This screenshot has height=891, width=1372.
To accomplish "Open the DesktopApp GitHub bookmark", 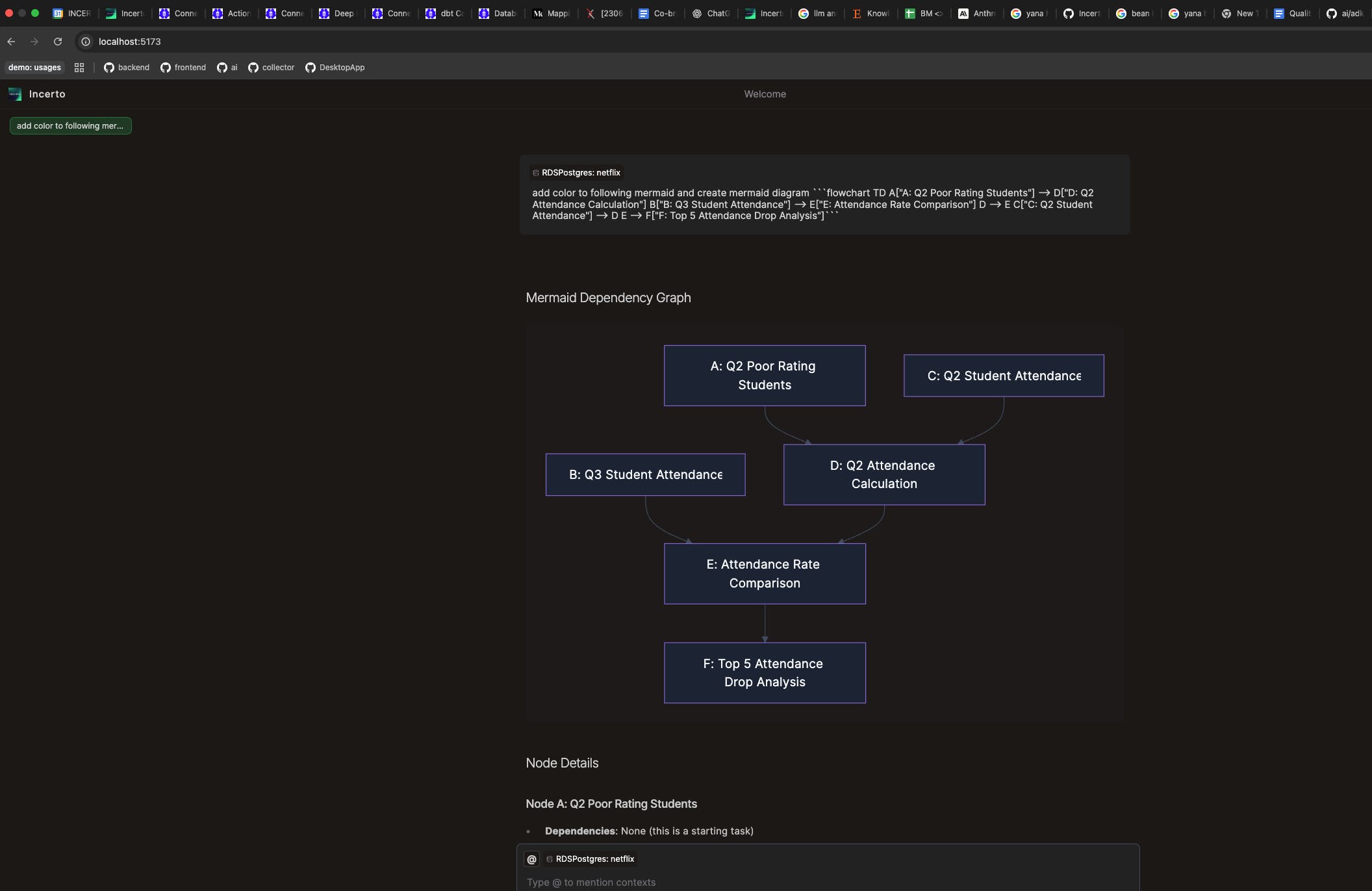I will coord(335,68).
